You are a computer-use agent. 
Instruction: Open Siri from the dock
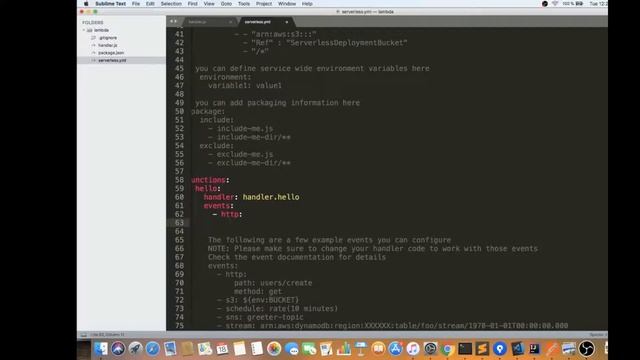[118, 349]
